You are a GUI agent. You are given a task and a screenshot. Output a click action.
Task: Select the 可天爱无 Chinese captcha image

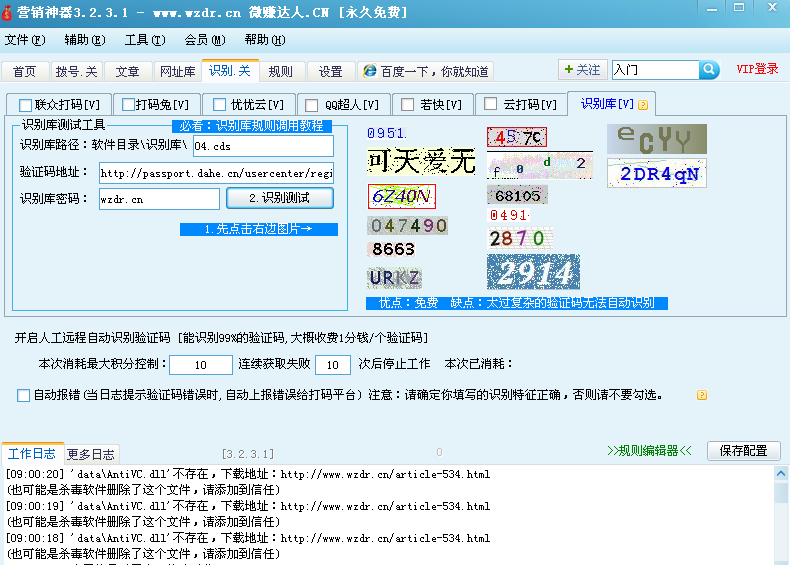(421, 161)
